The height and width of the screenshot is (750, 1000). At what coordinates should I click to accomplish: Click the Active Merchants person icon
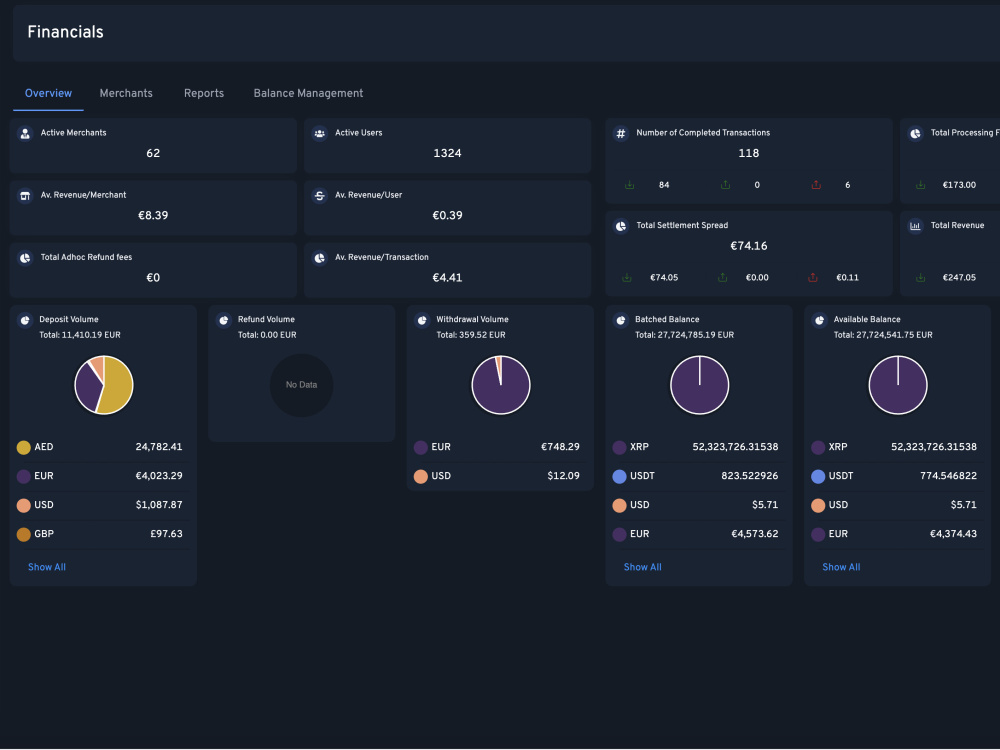pos(25,133)
